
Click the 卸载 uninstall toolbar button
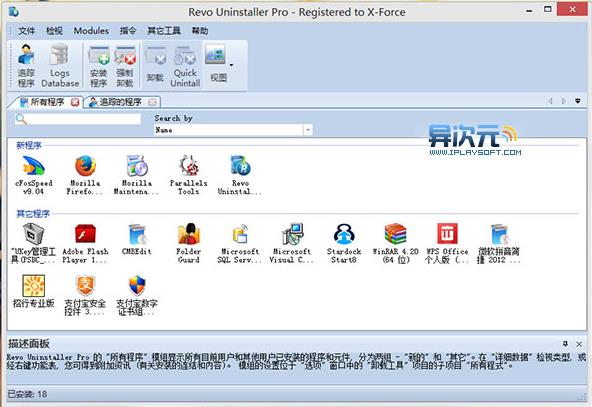tap(155, 65)
